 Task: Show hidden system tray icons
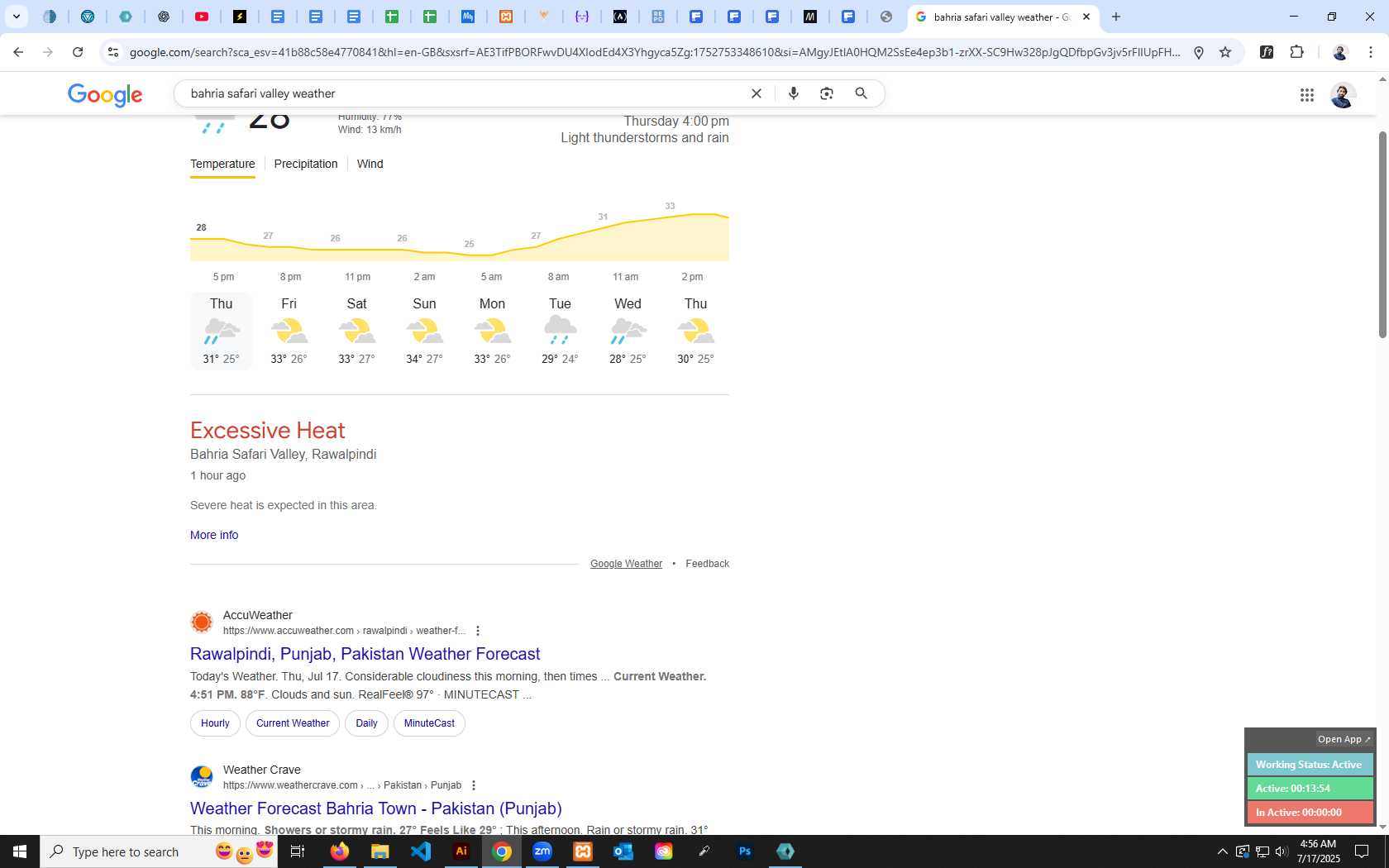(1222, 851)
